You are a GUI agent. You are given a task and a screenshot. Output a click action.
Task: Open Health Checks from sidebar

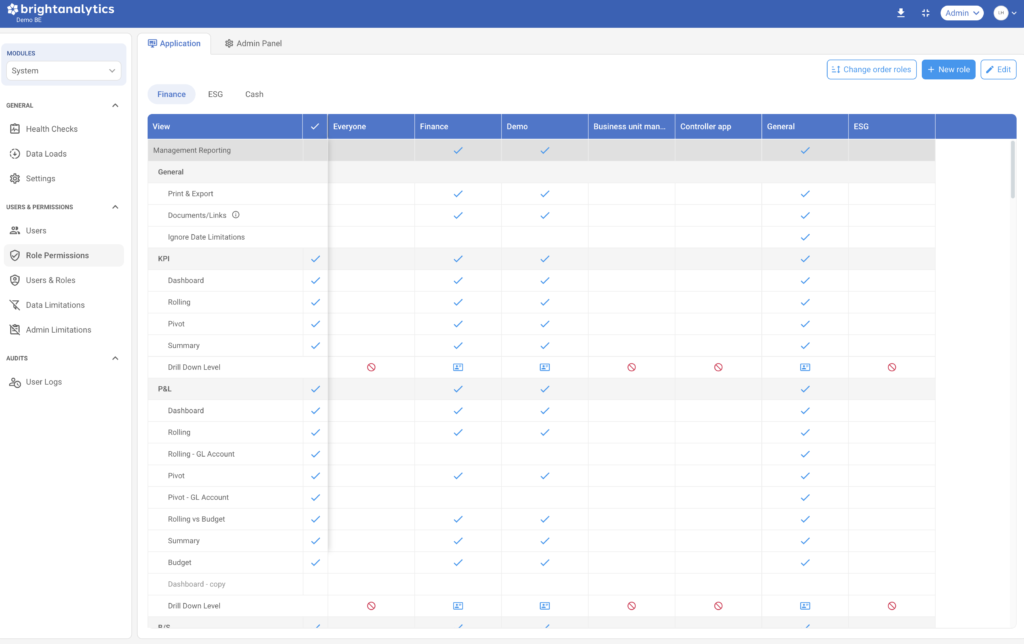tap(51, 129)
